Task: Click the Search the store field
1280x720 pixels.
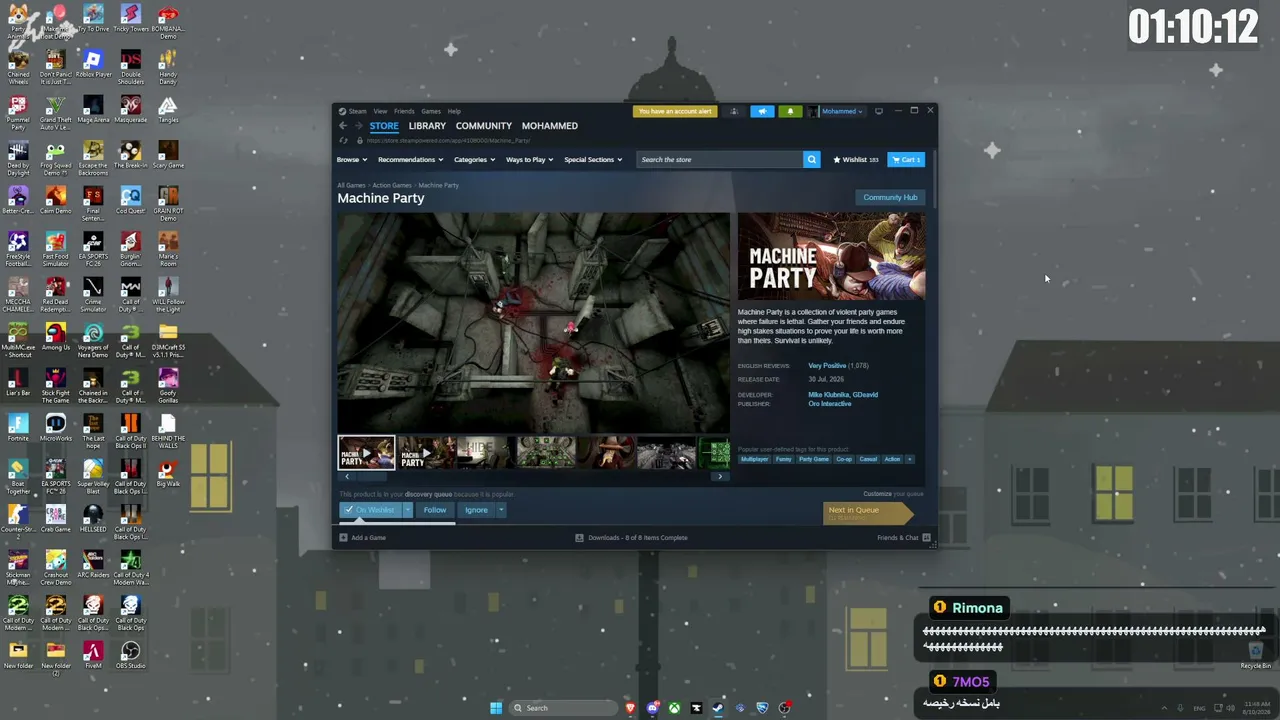Action: [x=720, y=160]
